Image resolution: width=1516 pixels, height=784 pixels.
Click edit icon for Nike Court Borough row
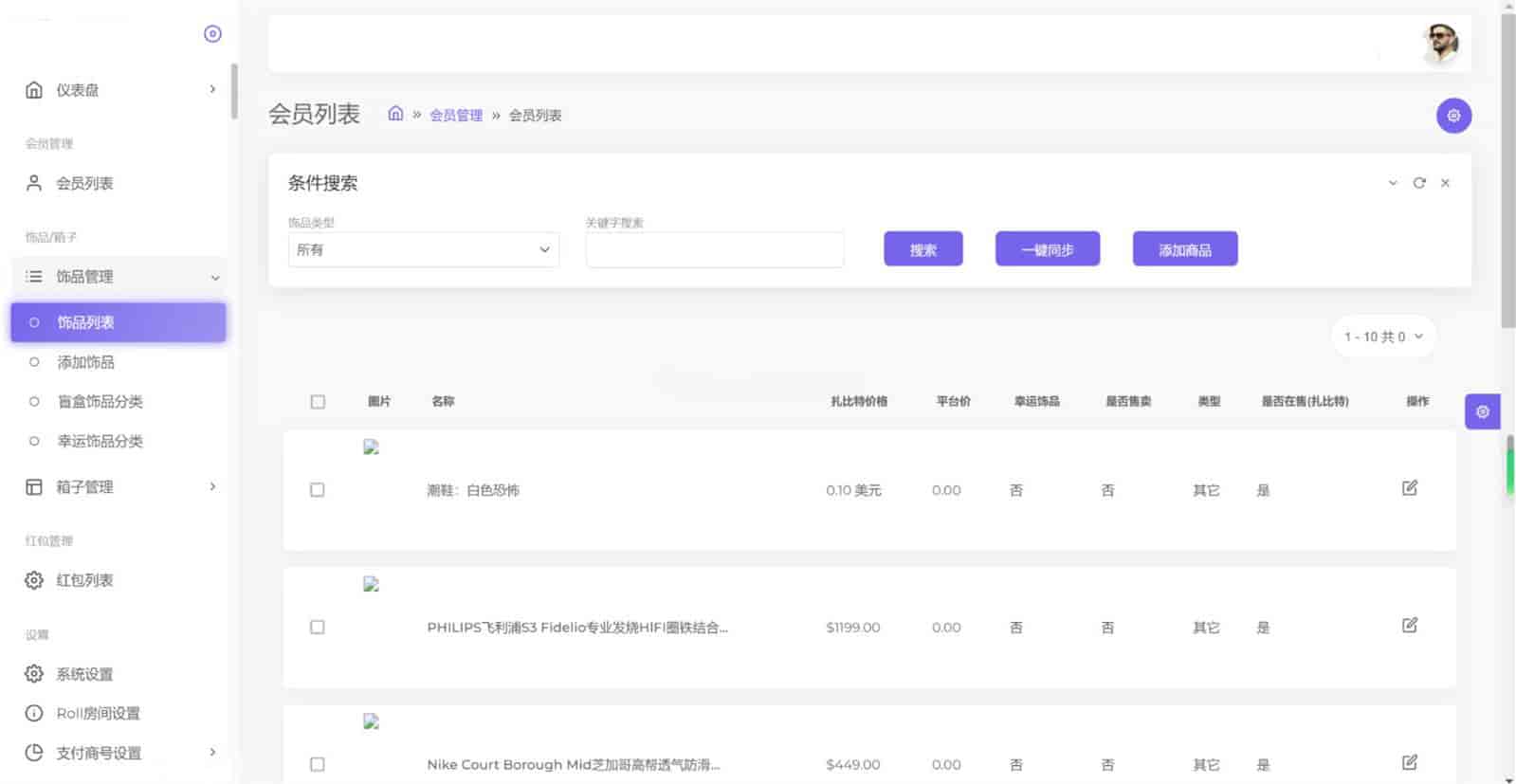coord(1409,762)
